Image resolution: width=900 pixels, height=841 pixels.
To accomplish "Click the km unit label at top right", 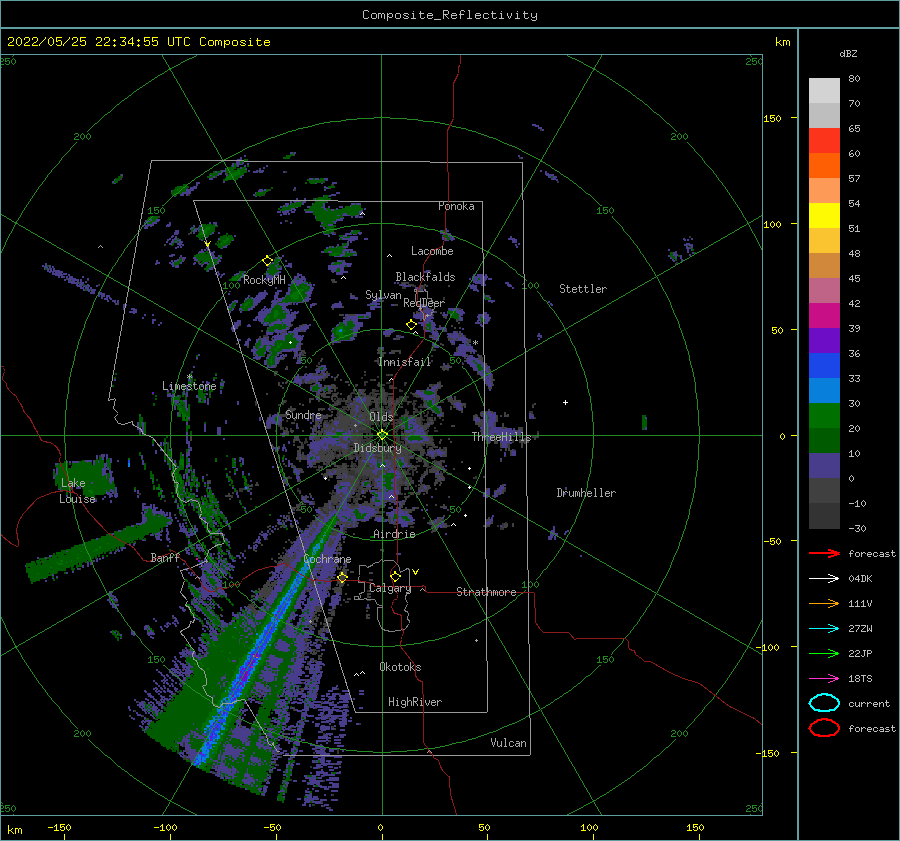I will click(782, 42).
